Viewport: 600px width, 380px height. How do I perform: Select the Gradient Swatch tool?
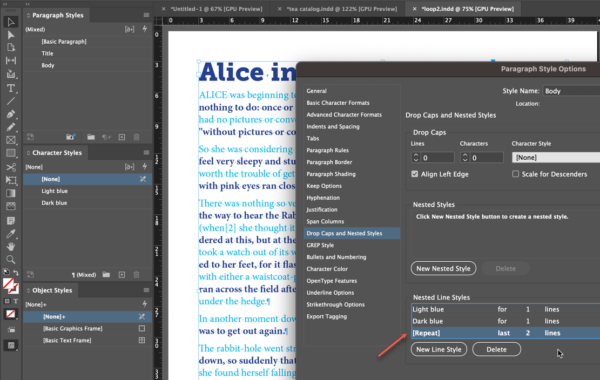click(11, 193)
